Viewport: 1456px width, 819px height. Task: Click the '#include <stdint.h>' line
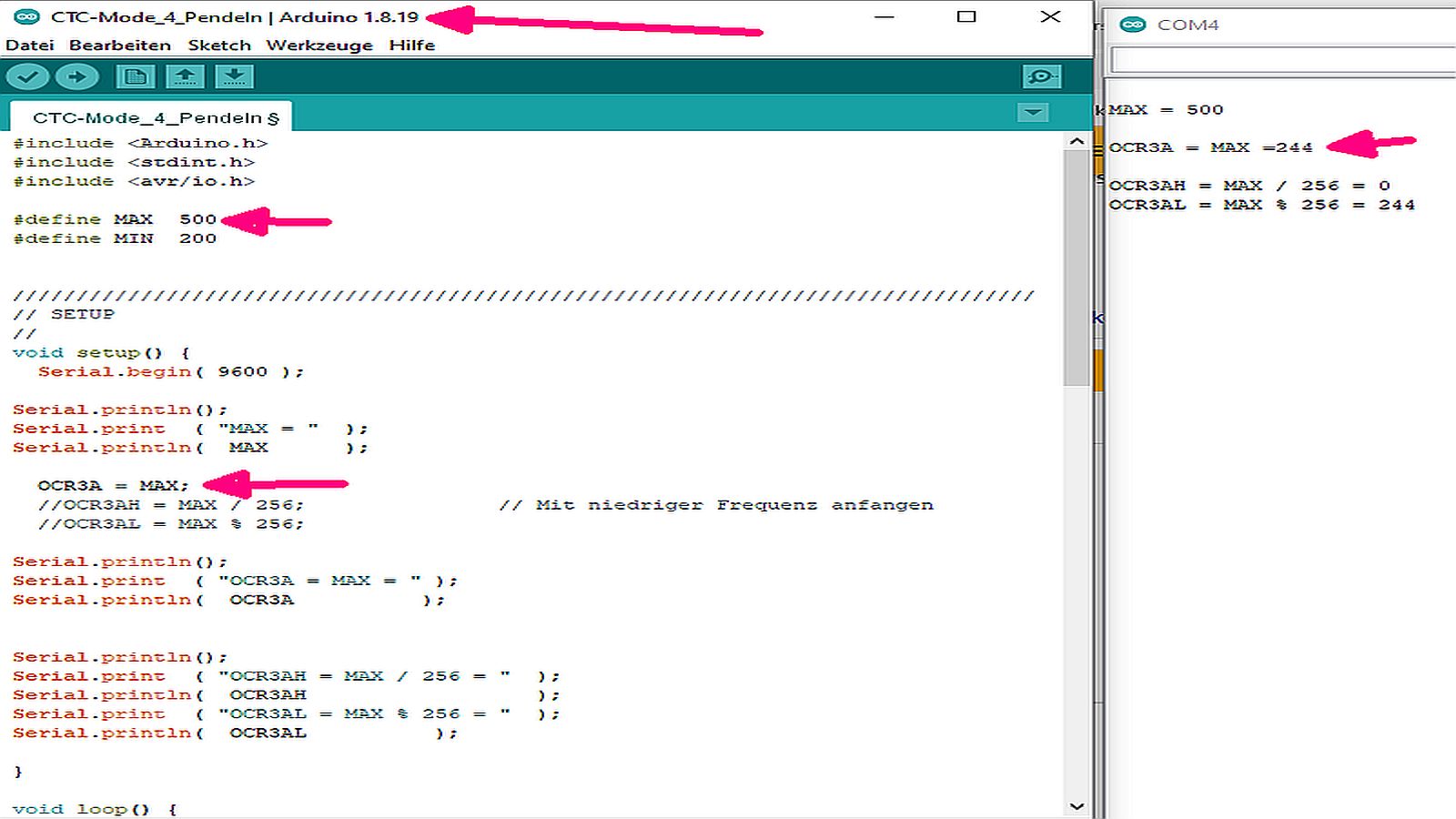coord(134,162)
